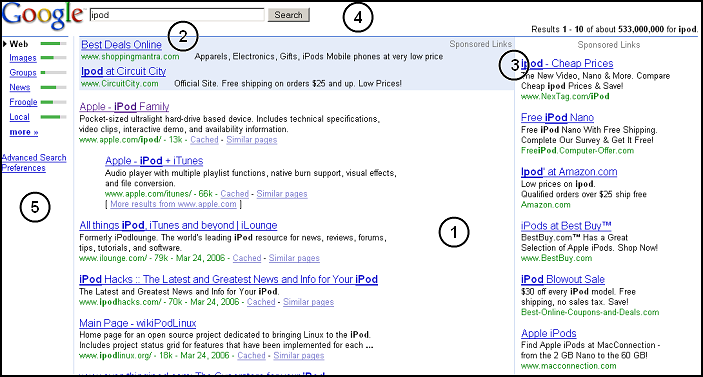This screenshot has height=377, width=703.
Task: Click More results from www.apple.com
Action: tap(173, 204)
